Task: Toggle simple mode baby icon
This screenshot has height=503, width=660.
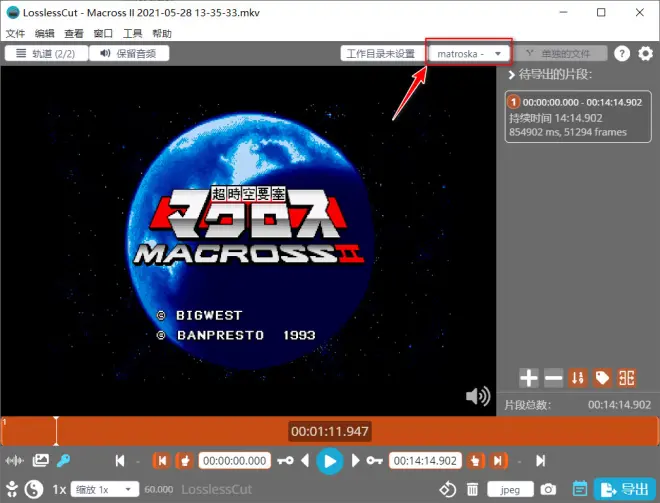Action: click(12, 489)
